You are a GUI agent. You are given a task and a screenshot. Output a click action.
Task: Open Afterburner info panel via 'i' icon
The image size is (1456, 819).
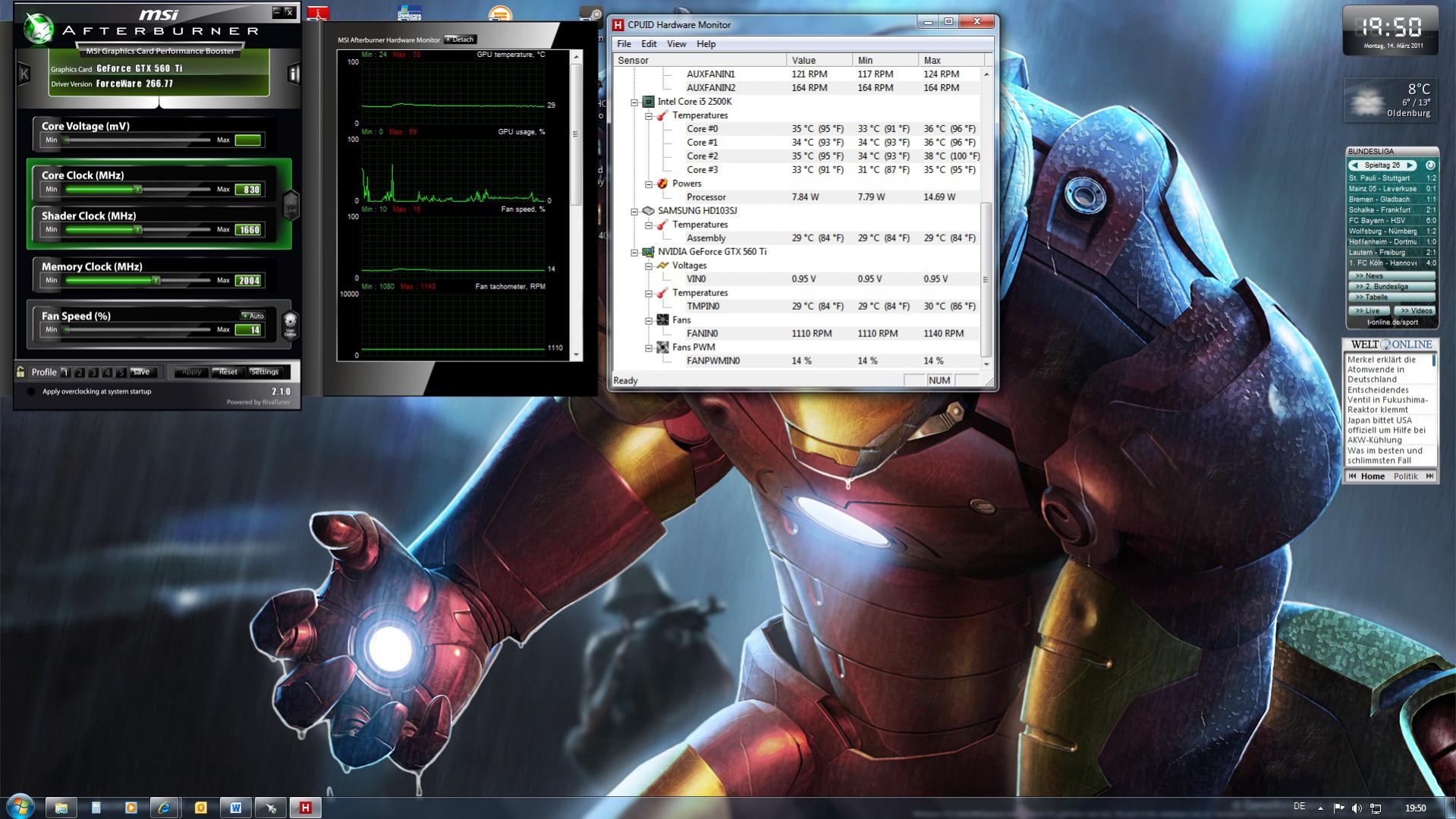[294, 74]
